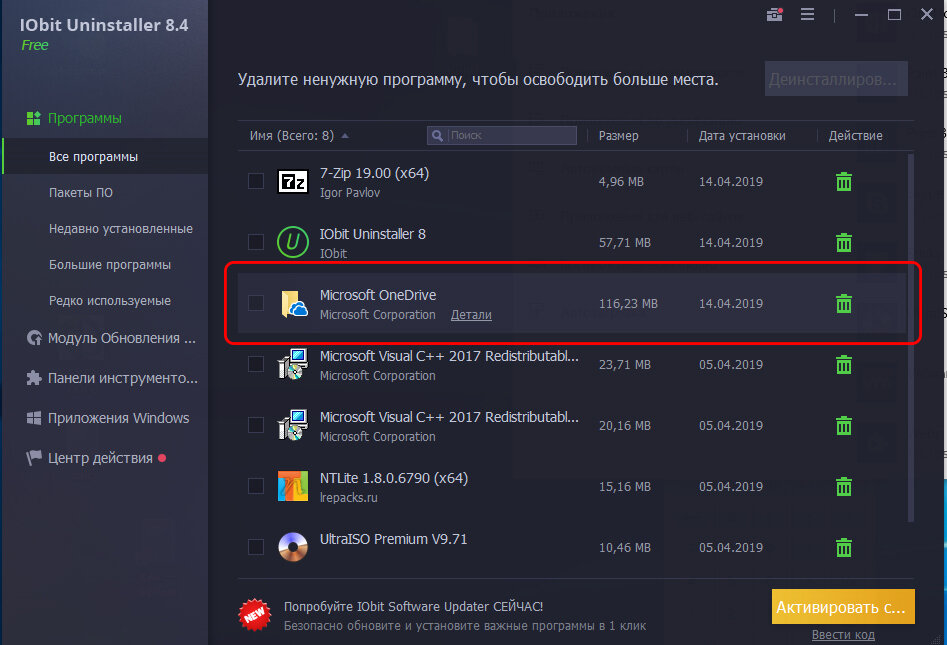Screen dimensions: 947x645
Task: Check the Microsoft OneDrive checkbox
Action: [255, 303]
